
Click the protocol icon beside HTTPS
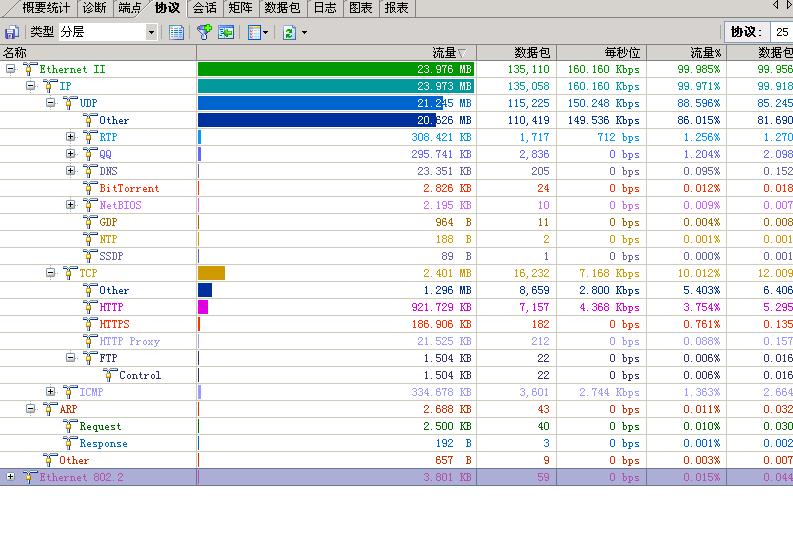(x=90, y=324)
